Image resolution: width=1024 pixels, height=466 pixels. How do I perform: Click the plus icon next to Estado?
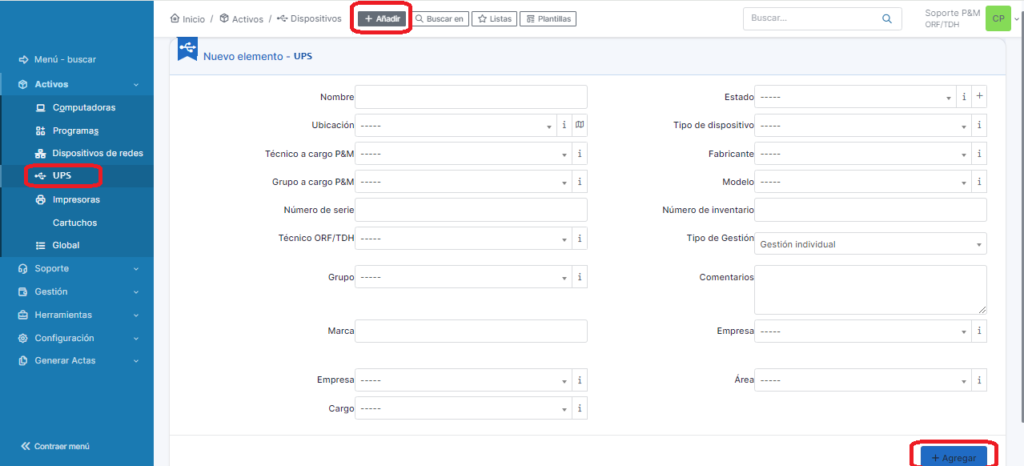coord(979,97)
